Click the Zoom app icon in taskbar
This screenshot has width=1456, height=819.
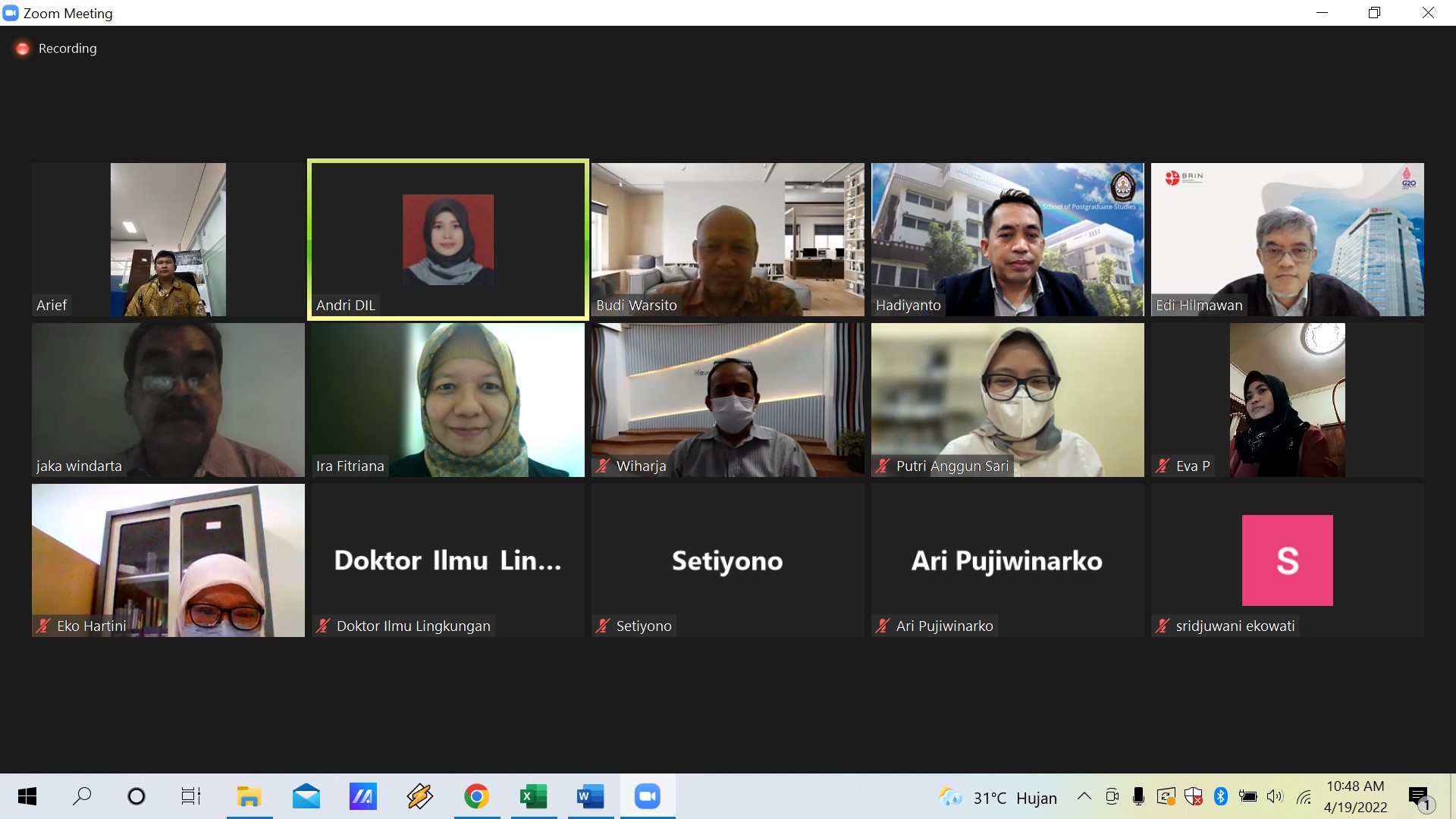[648, 796]
